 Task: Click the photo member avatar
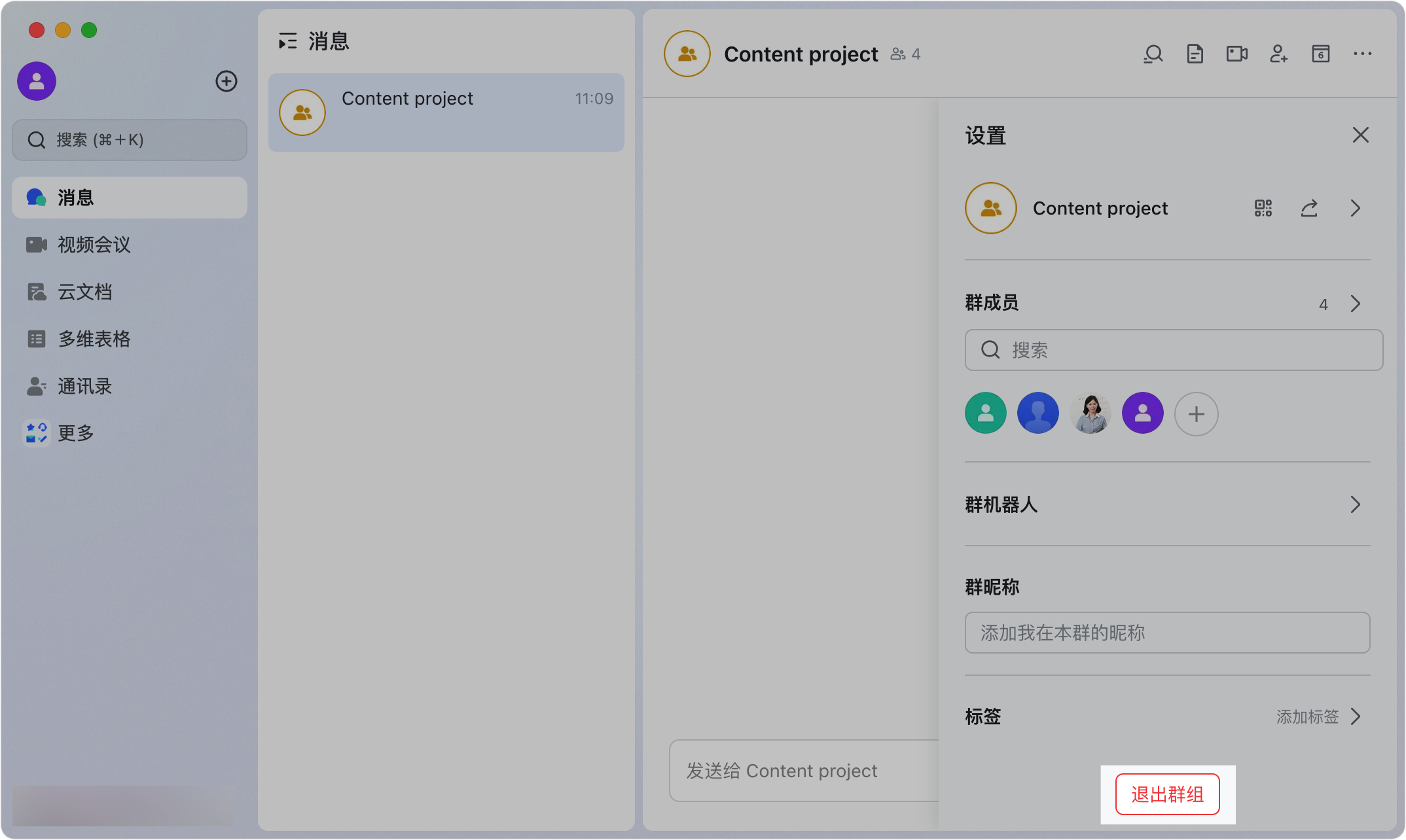[1091, 413]
